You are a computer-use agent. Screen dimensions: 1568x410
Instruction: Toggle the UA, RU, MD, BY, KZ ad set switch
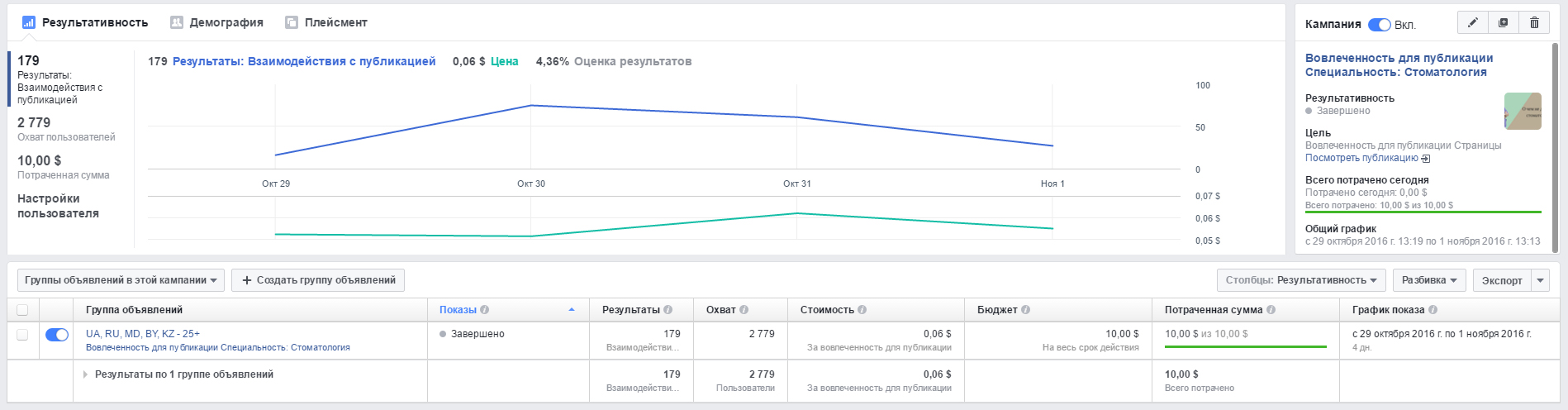[x=57, y=335]
